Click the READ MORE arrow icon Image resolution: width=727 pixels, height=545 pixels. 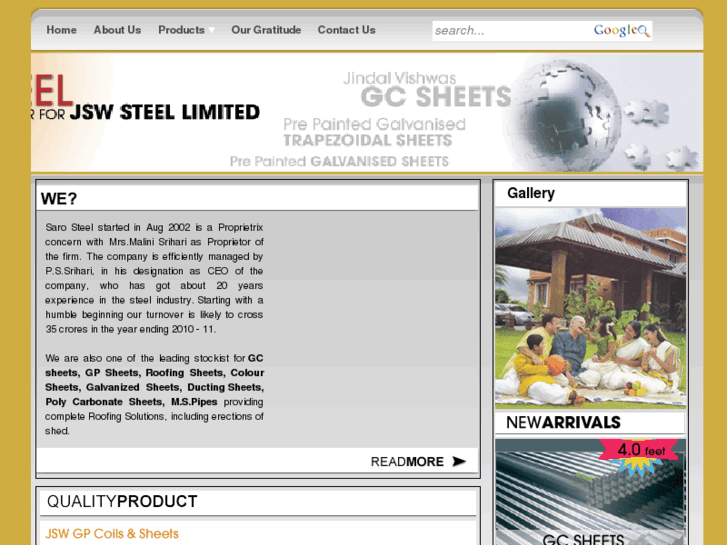click(x=459, y=461)
